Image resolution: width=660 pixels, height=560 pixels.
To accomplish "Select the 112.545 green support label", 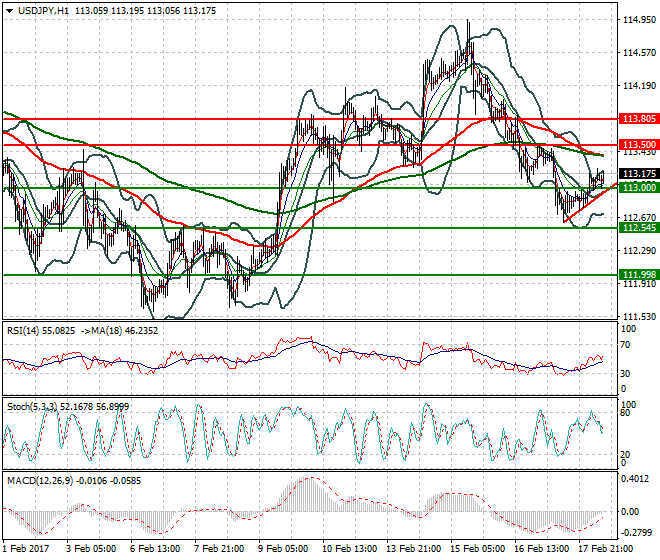I will tap(639, 228).
